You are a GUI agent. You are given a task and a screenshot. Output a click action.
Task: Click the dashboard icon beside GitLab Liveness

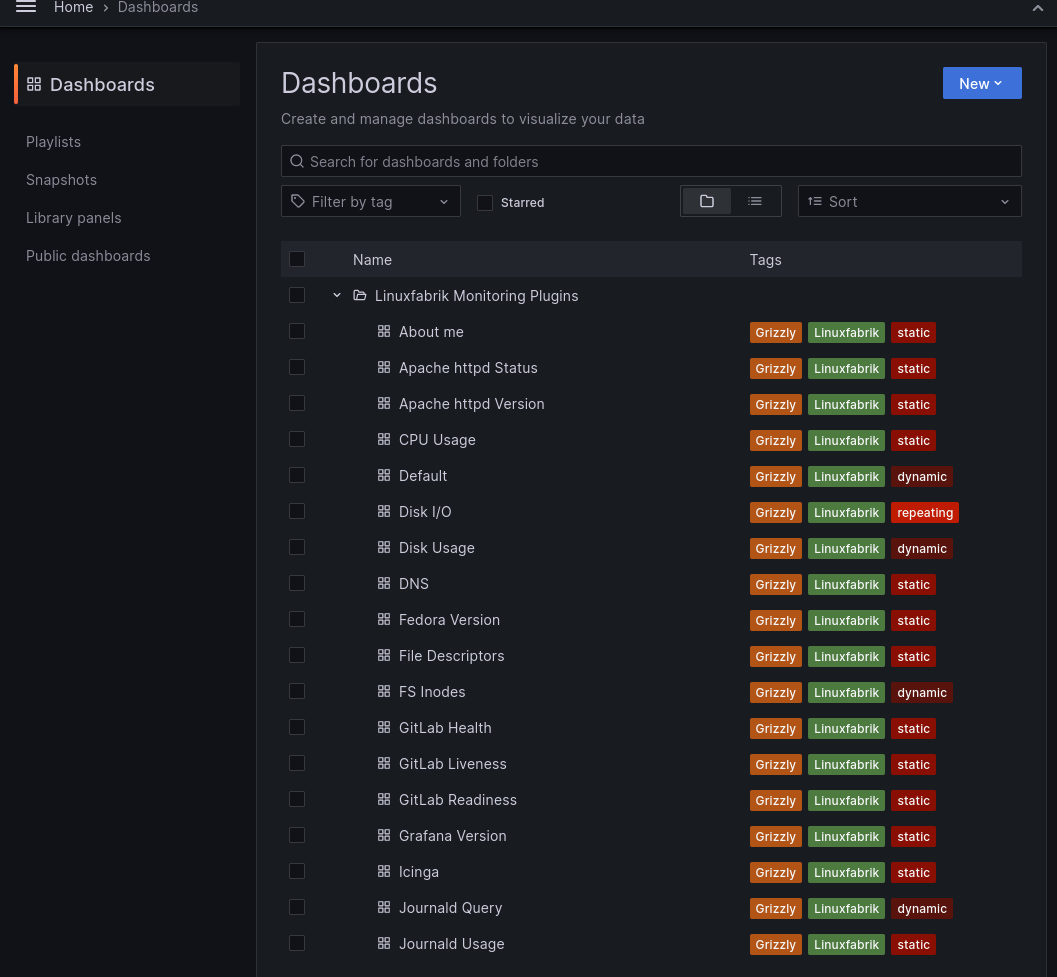tap(384, 763)
